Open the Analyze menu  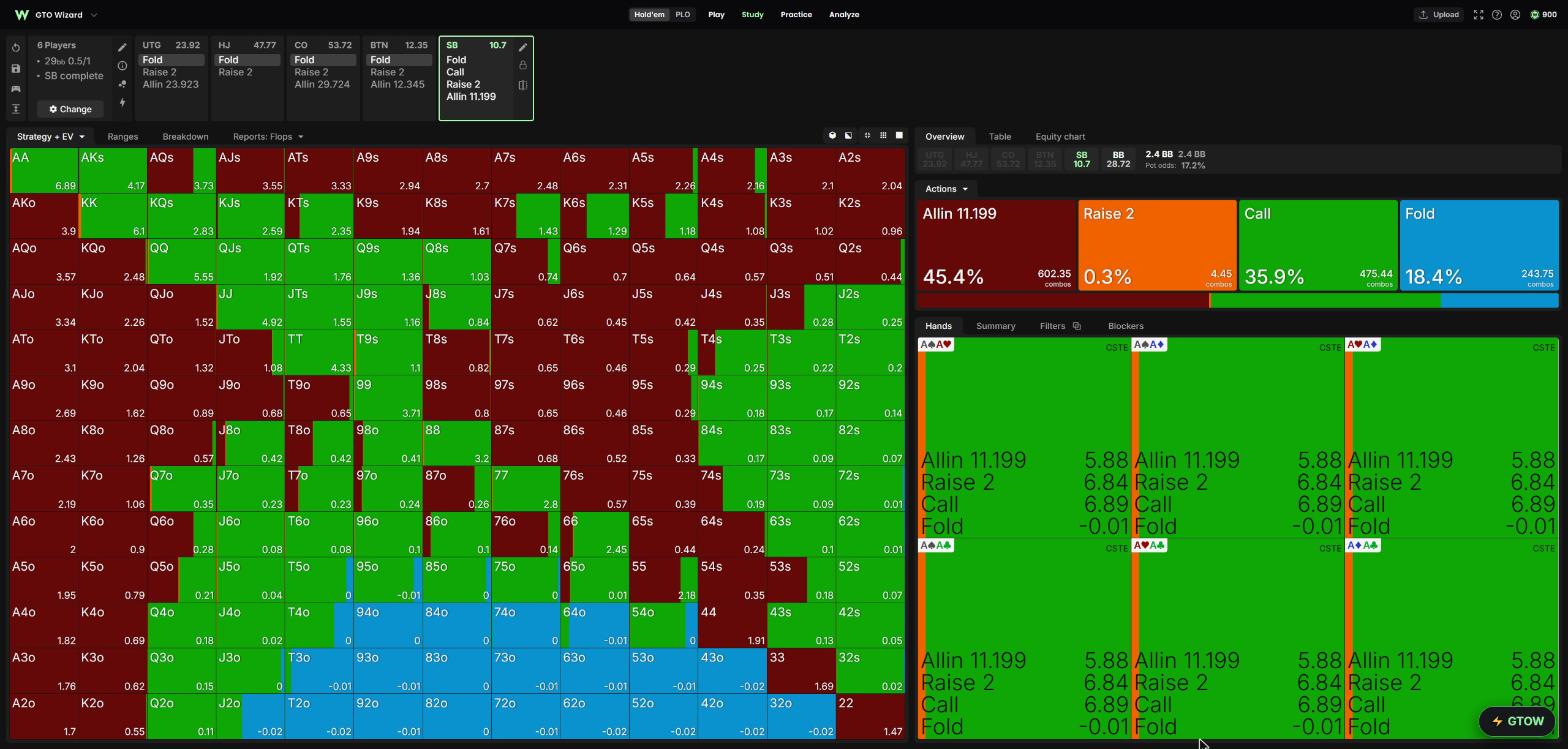click(844, 15)
